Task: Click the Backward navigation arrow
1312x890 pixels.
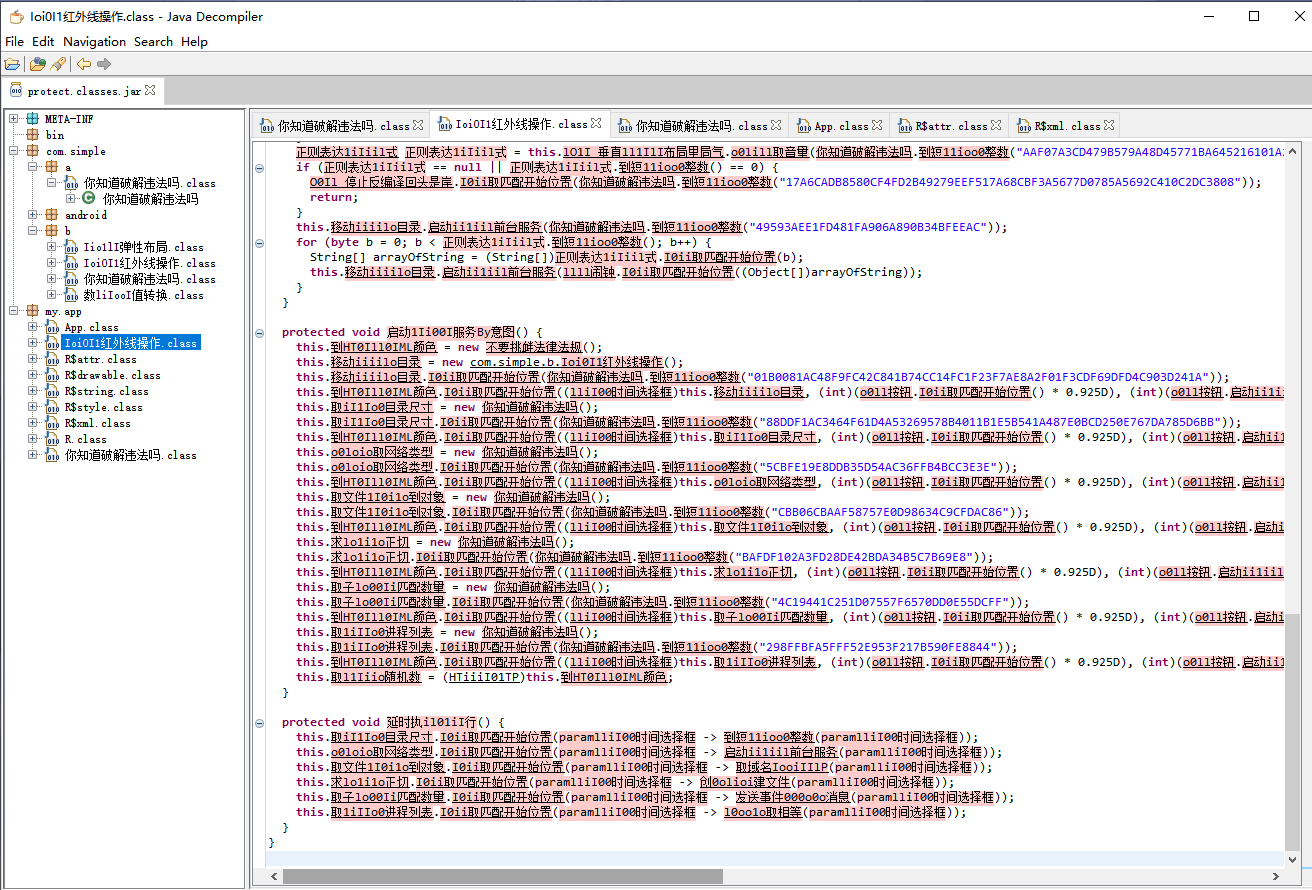Action: (x=84, y=64)
